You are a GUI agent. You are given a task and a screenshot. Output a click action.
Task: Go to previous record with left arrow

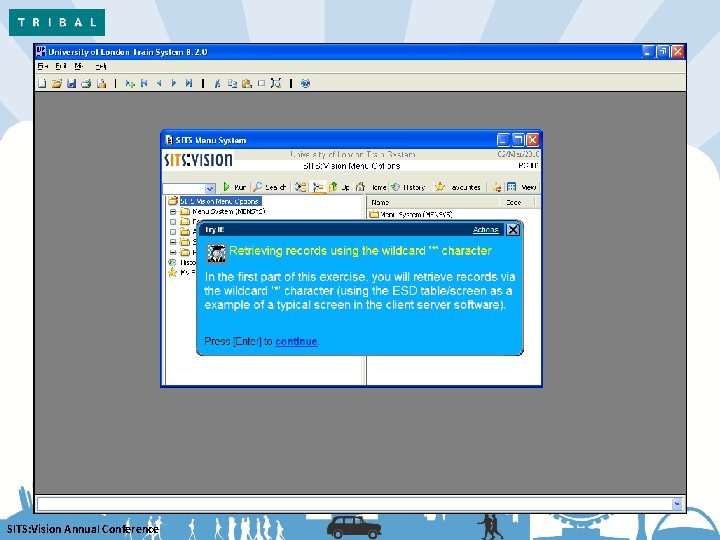159,83
